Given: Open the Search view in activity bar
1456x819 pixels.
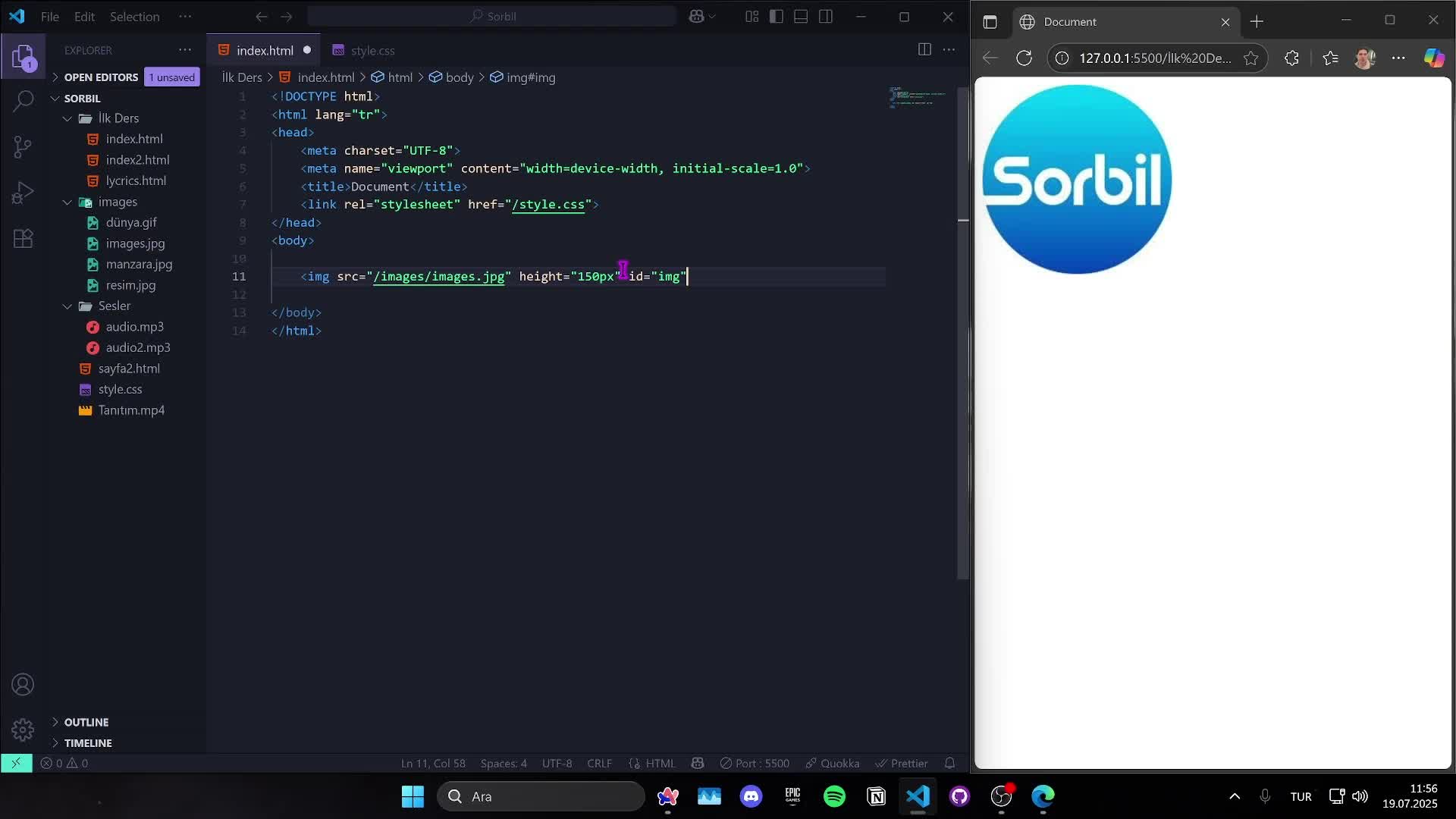Looking at the screenshot, I should point(23,101).
